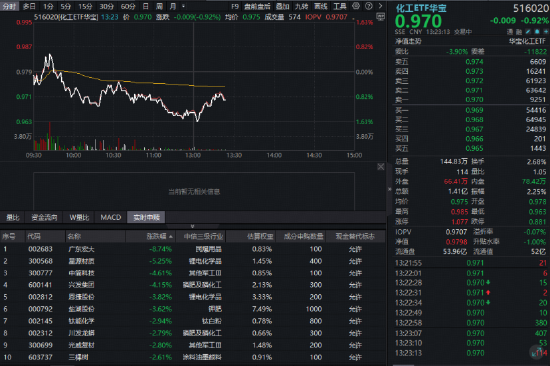550x366 pixels.
Task: Collapse the right quote panel handle
Action: pos(389,189)
